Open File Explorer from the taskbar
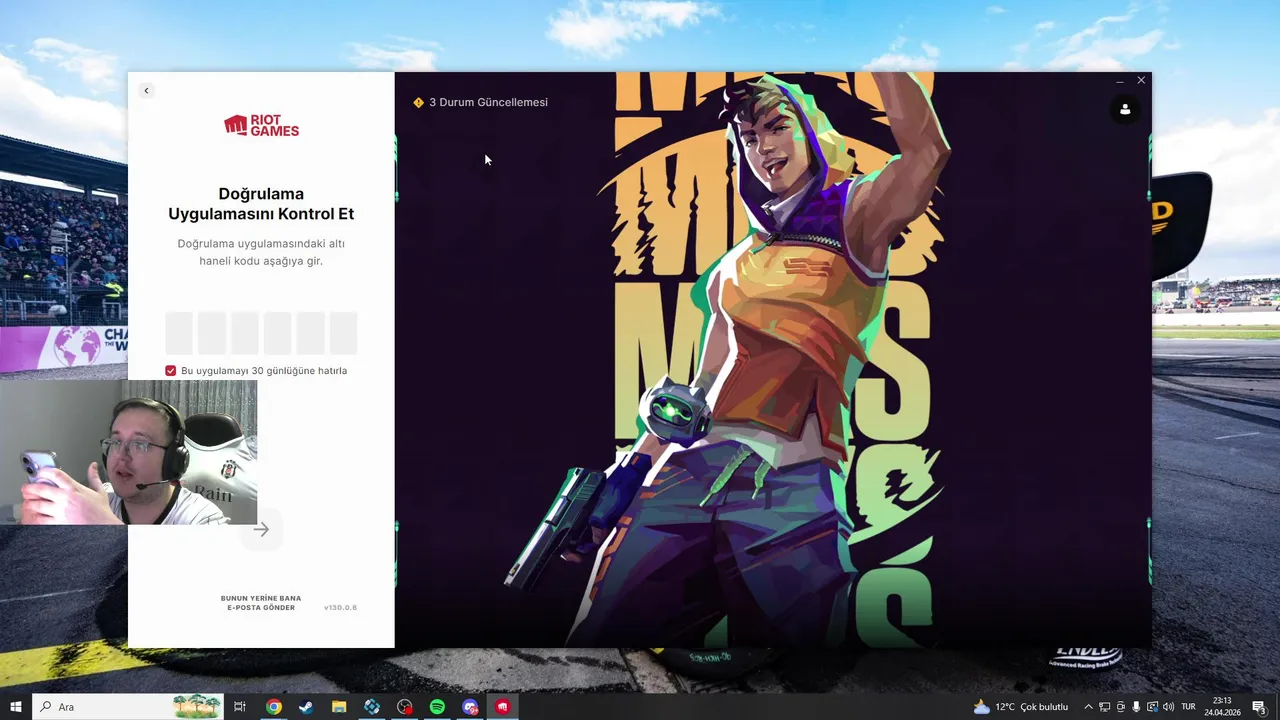The height and width of the screenshot is (720, 1280). coord(339,707)
